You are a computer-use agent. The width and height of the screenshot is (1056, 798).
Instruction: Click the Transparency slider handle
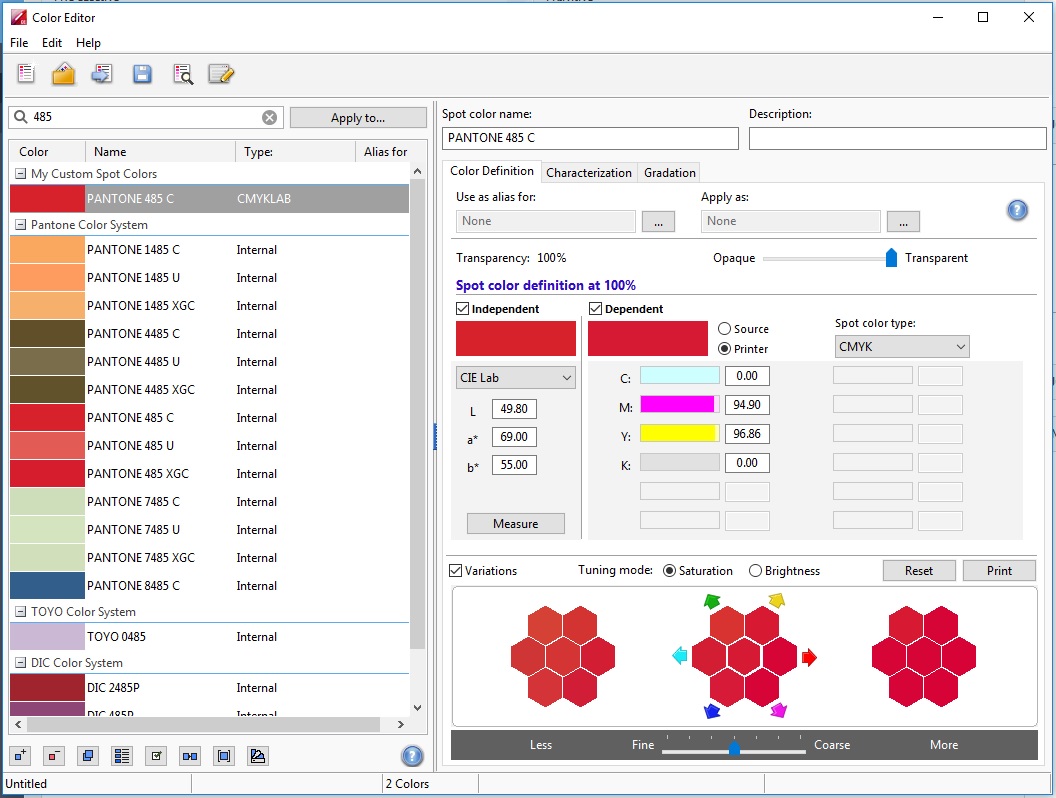[x=891, y=257]
